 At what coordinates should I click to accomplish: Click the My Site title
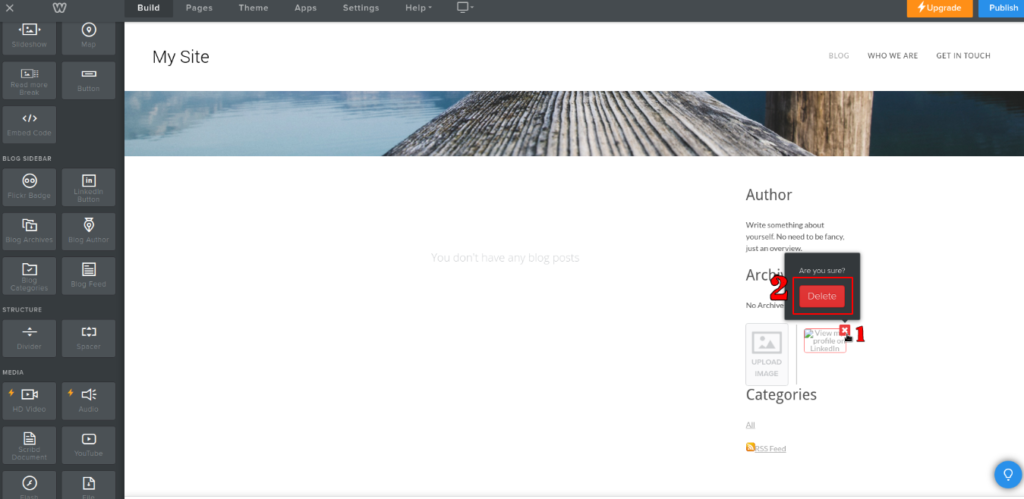click(x=181, y=57)
